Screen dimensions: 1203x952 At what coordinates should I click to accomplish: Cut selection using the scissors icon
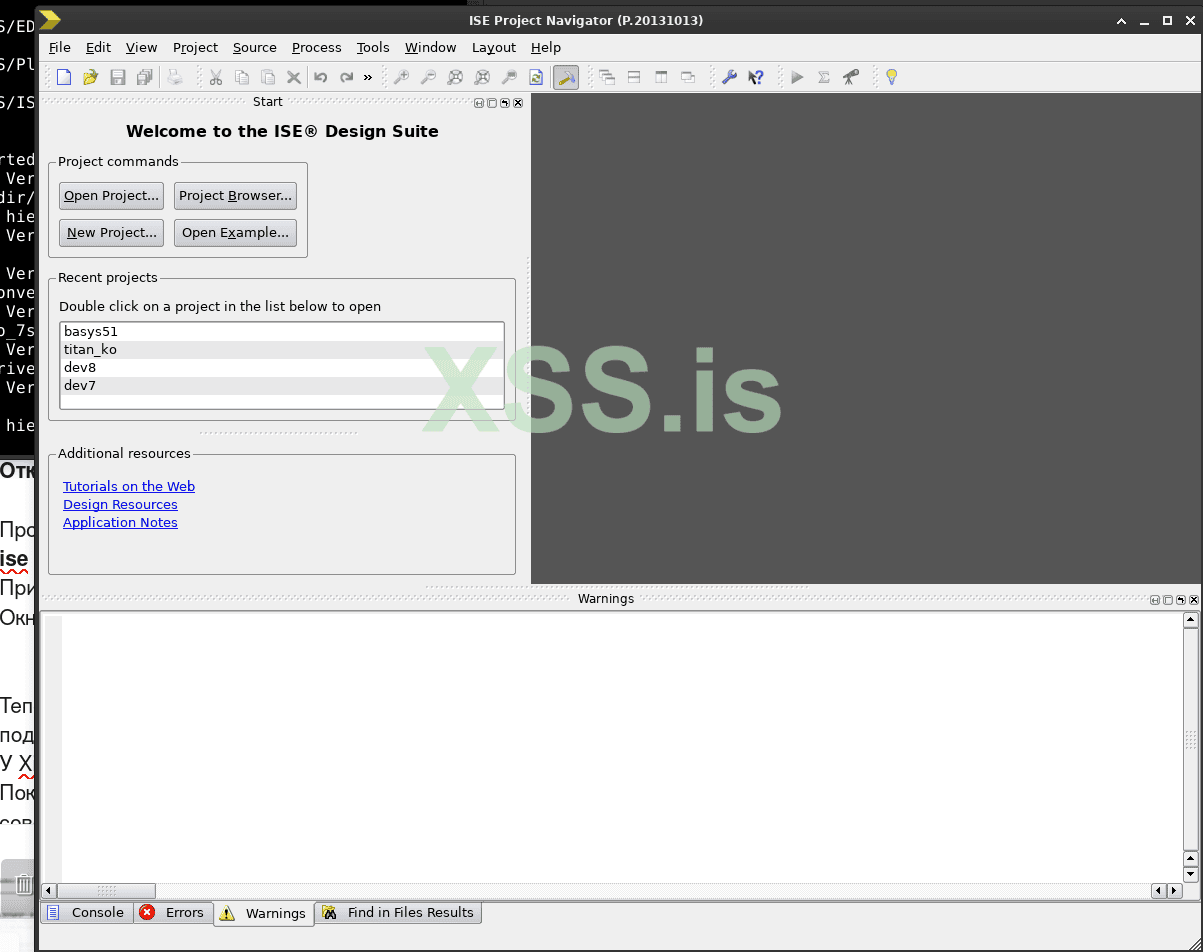click(216, 77)
